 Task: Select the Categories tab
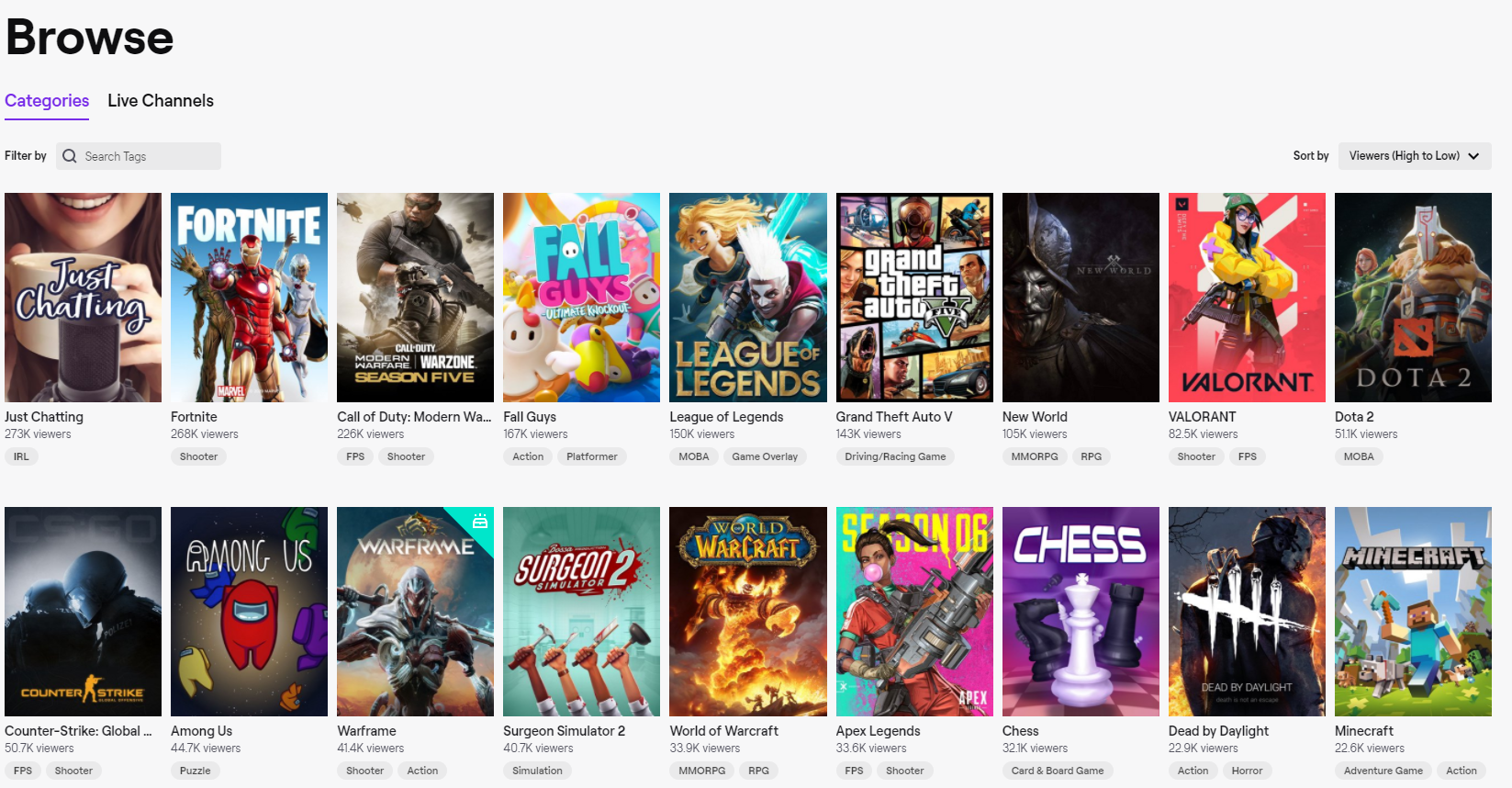click(x=47, y=101)
